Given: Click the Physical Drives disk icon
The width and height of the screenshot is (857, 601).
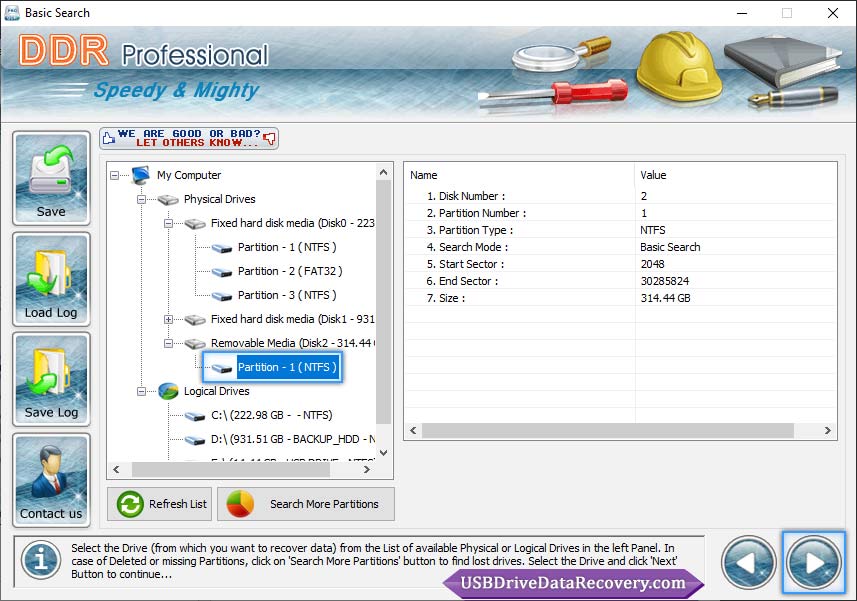Looking at the screenshot, I should (168, 199).
